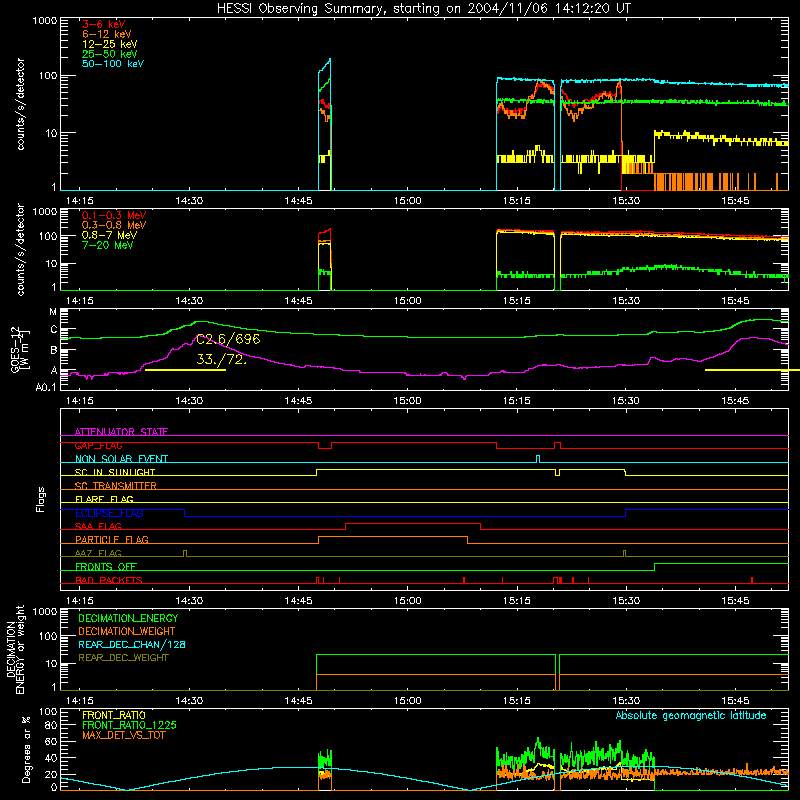Select the SAA_FLAG label
This screenshot has width=800, height=800.
[98, 526]
